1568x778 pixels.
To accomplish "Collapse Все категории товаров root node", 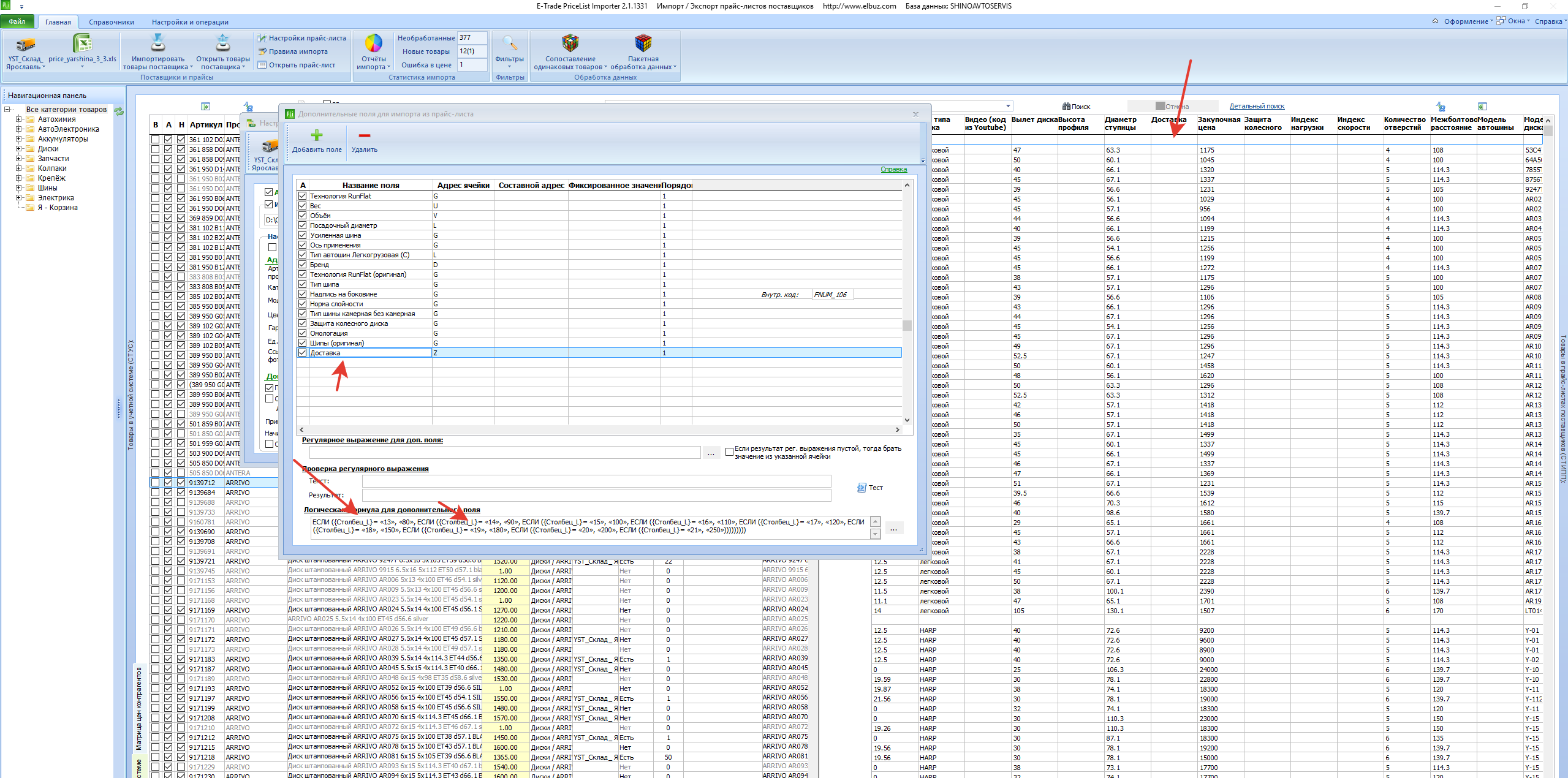I will (7, 110).
